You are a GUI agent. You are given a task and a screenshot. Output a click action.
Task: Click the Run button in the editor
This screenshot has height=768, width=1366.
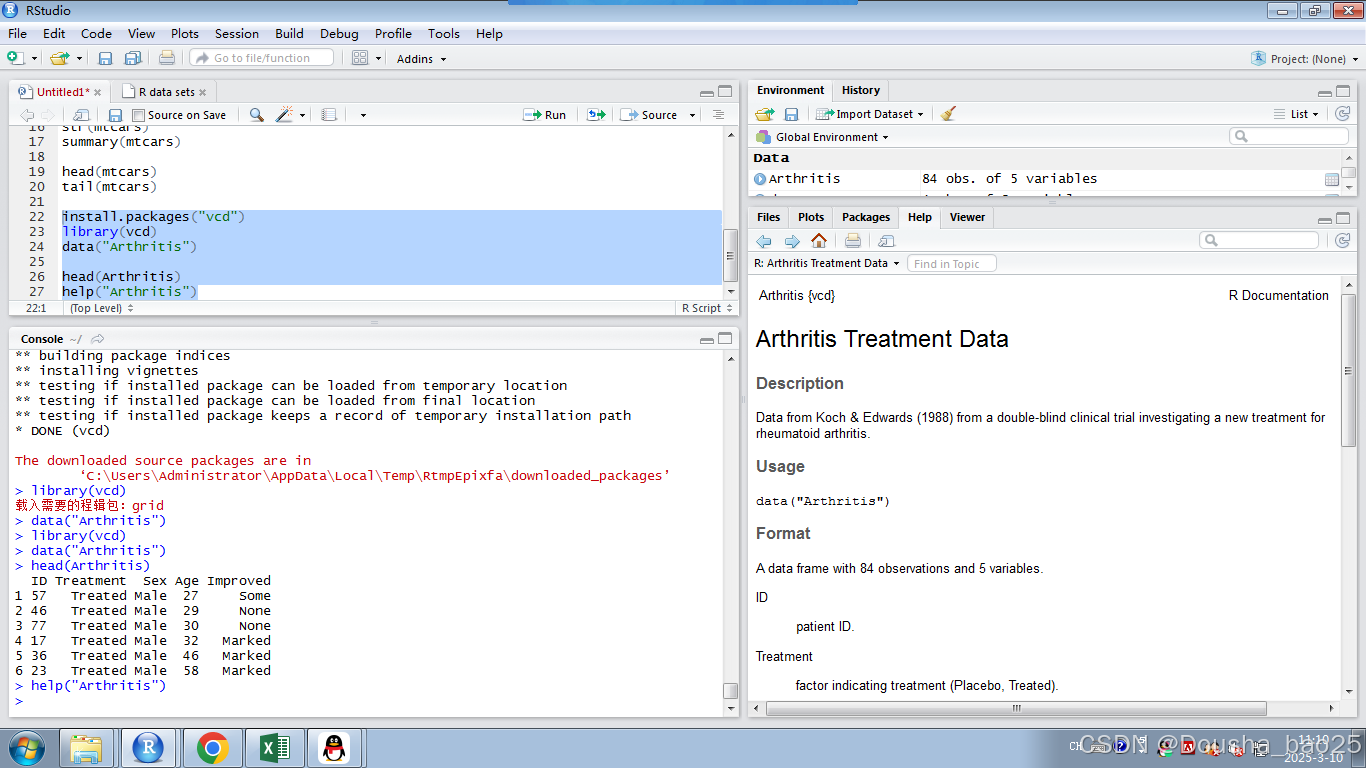pyautogui.click(x=545, y=115)
